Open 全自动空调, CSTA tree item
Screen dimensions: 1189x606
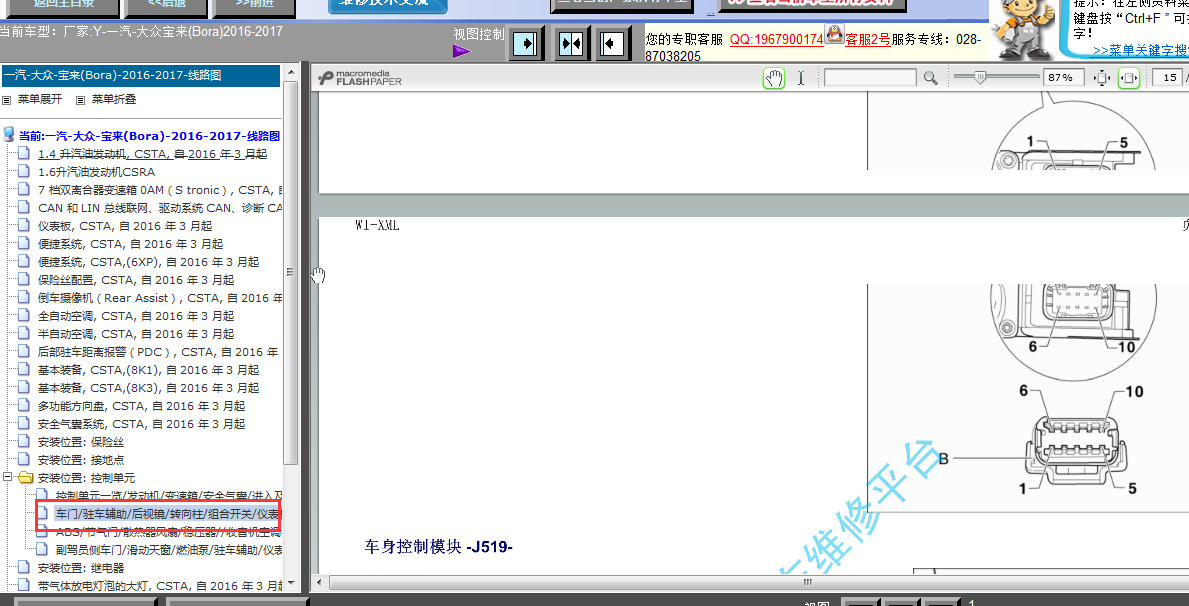click(x=136, y=316)
